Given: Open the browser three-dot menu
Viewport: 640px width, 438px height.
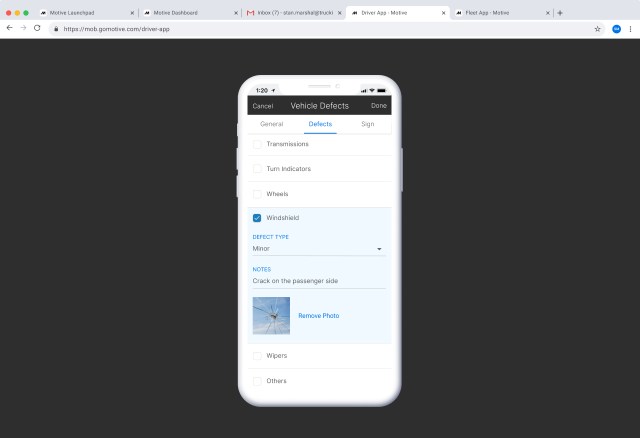Looking at the screenshot, I should 631,29.
